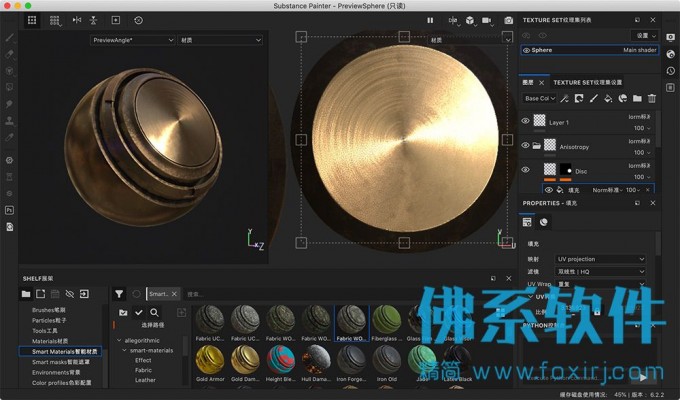The height and width of the screenshot is (400, 680).
Task: Open the Export to Photoshop icon
Action: coord(10,210)
